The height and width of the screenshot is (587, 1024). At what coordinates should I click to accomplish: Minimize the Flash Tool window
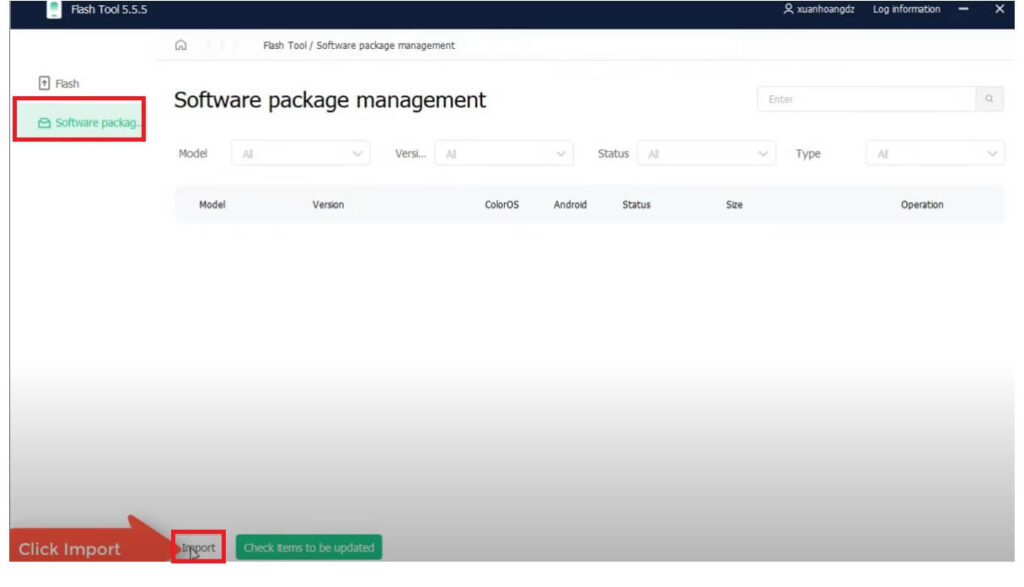click(x=964, y=10)
